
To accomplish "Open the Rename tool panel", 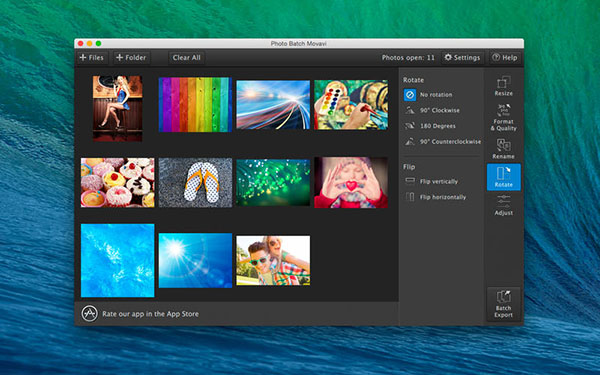I will (x=504, y=148).
